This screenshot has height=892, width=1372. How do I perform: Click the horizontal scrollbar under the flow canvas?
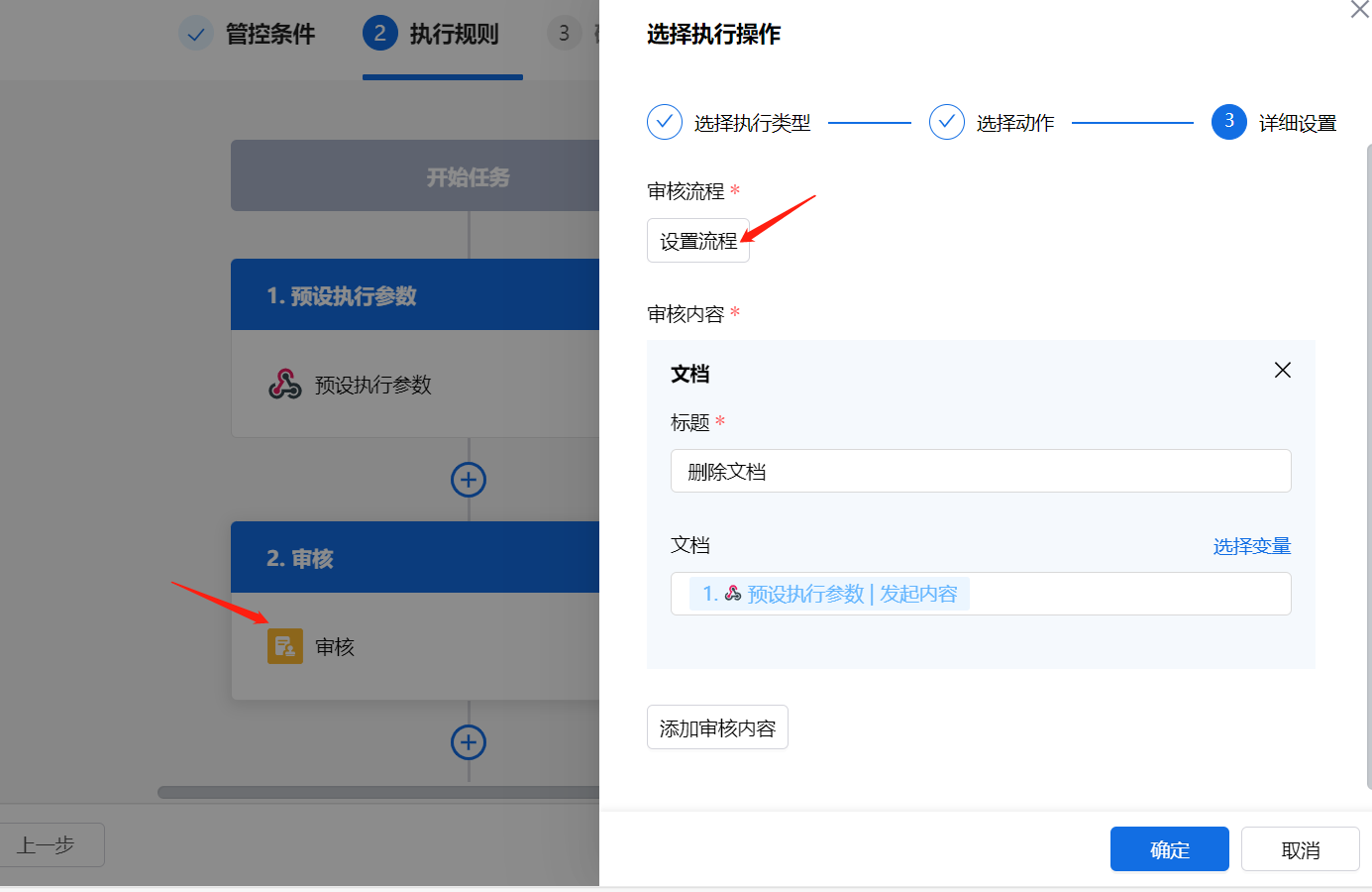(x=378, y=792)
